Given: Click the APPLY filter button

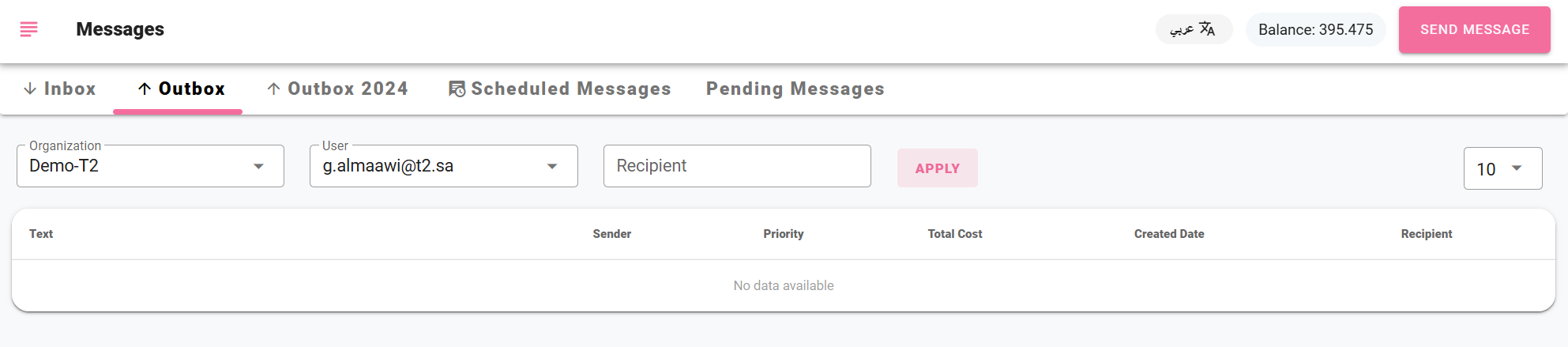Looking at the screenshot, I should coord(937,168).
